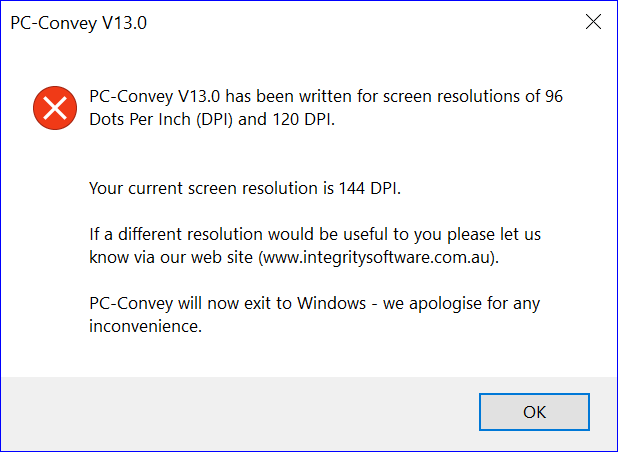Viewport: 618px width, 452px height.
Task: Click the number 96 in the first line
Action: (x=554, y=96)
